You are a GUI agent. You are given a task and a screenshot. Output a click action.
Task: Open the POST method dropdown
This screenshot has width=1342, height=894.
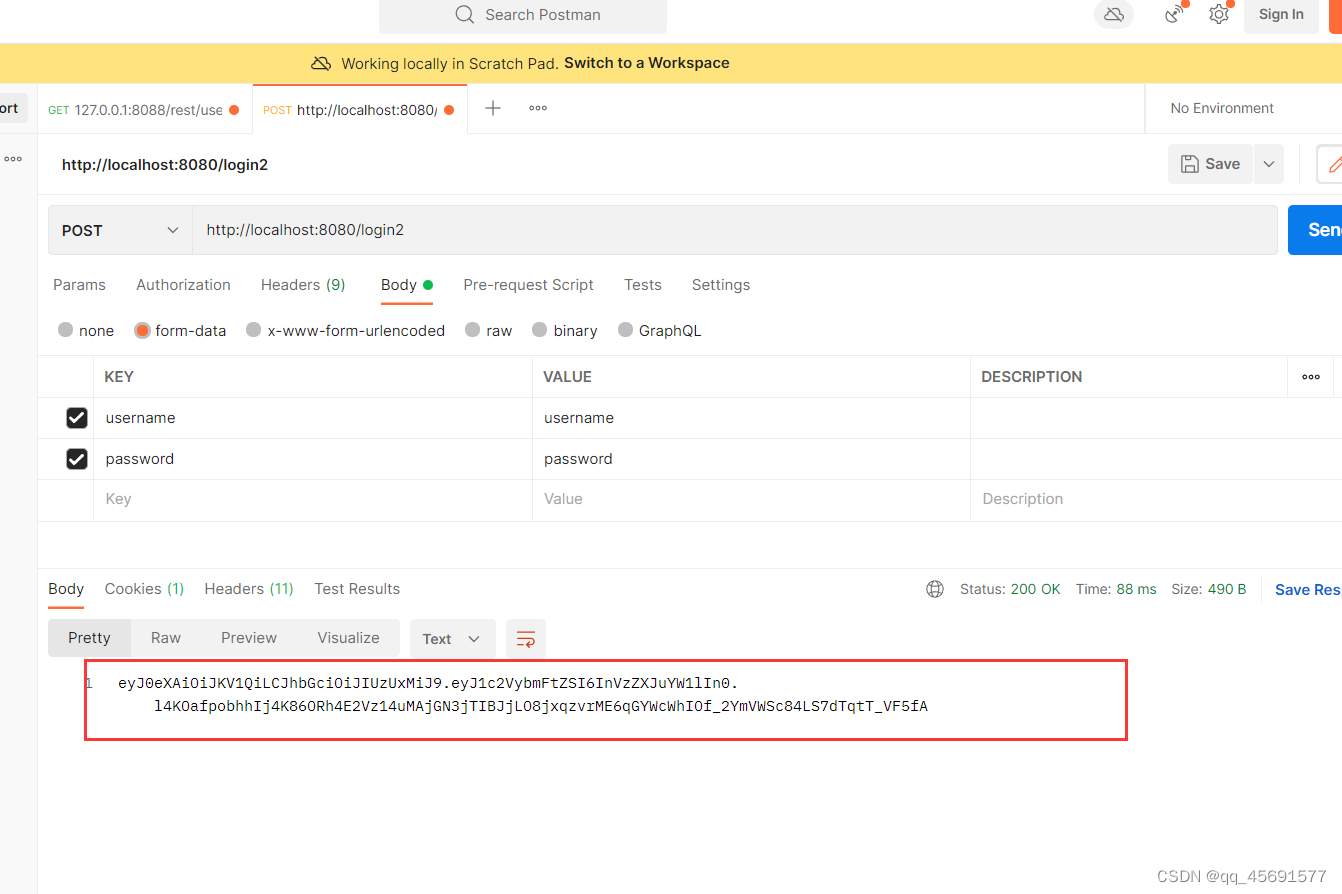click(119, 230)
